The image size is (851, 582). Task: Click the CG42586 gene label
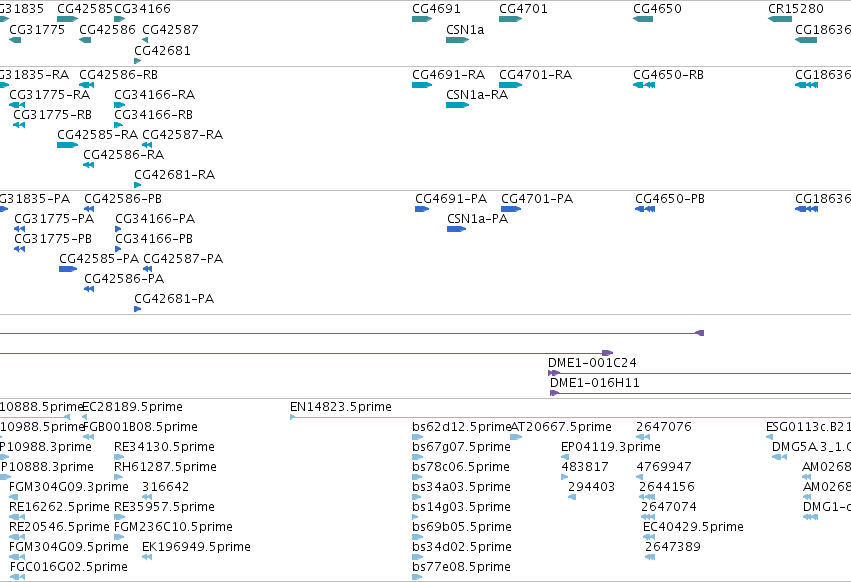tap(107, 29)
